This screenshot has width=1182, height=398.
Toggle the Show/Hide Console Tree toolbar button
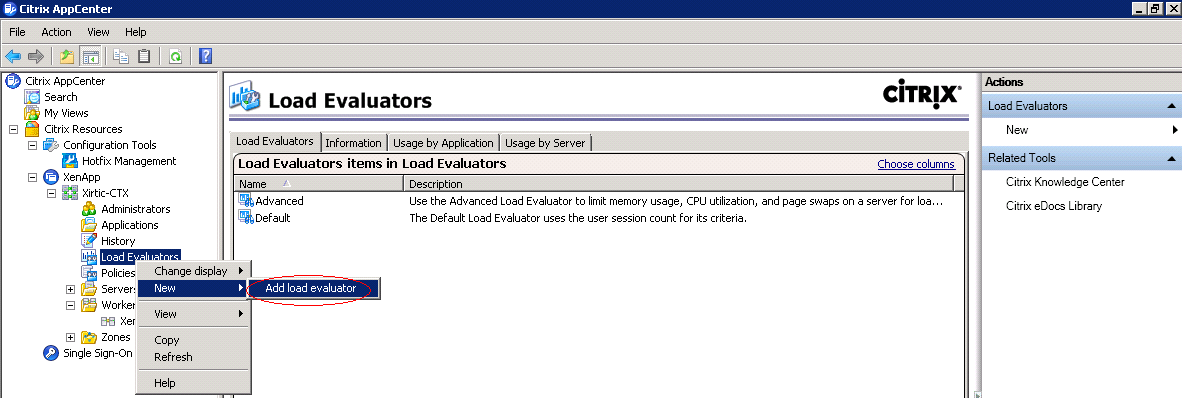coord(90,57)
